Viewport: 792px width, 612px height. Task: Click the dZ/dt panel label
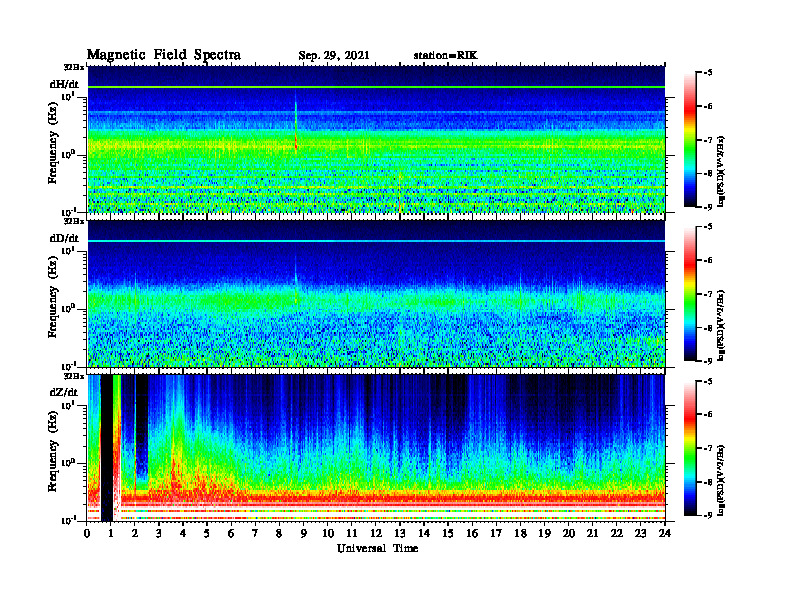(x=64, y=392)
